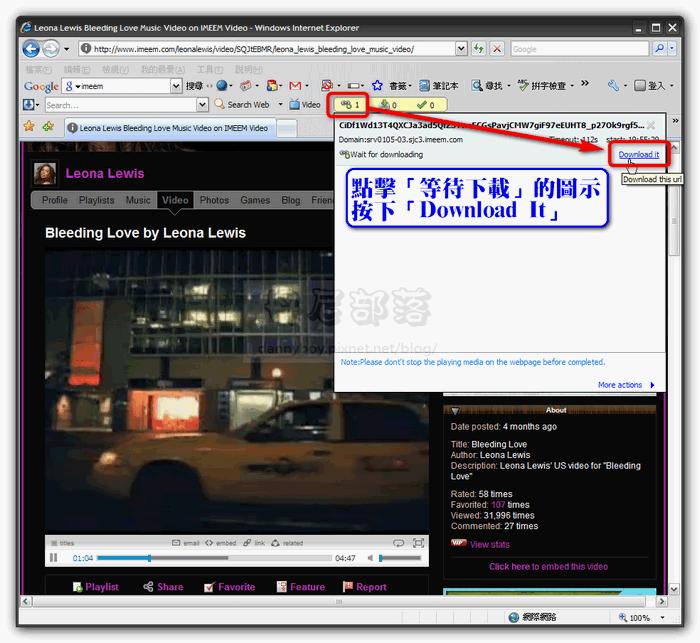Open the Search Web dropdown arrow

280,104
